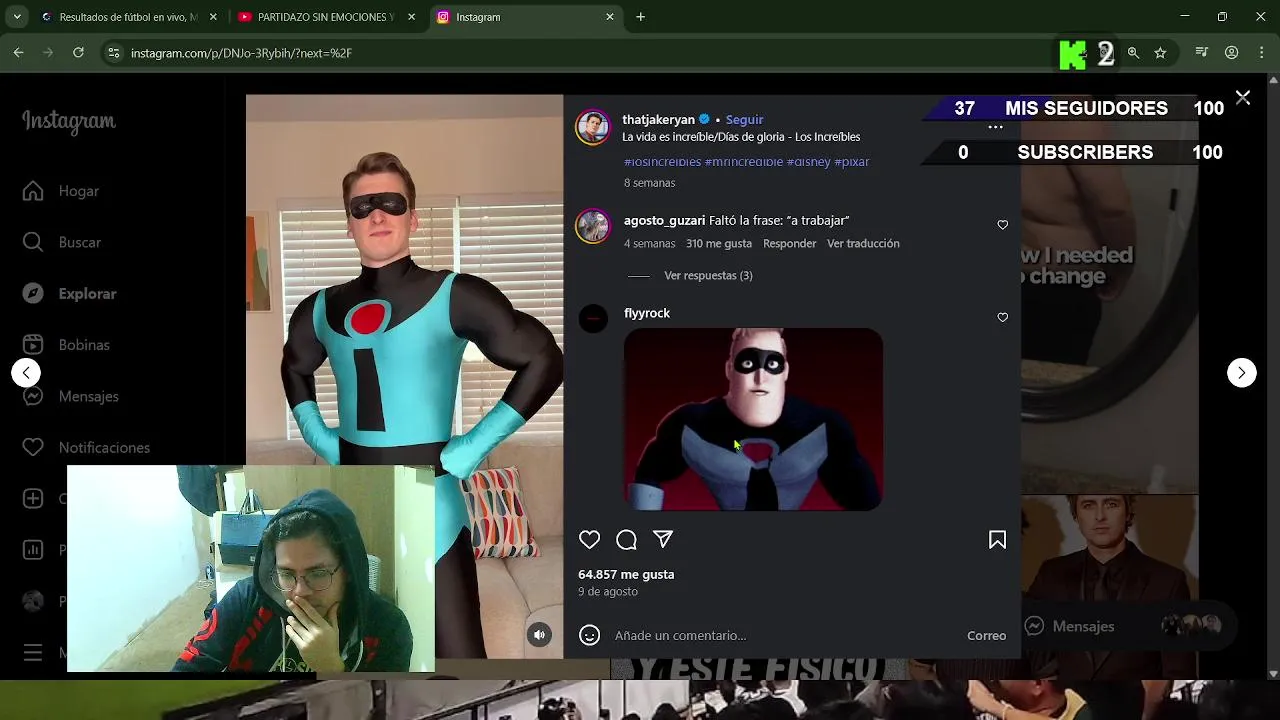The image size is (1280, 720).
Task: Click #disney hashtag
Action: tap(808, 162)
